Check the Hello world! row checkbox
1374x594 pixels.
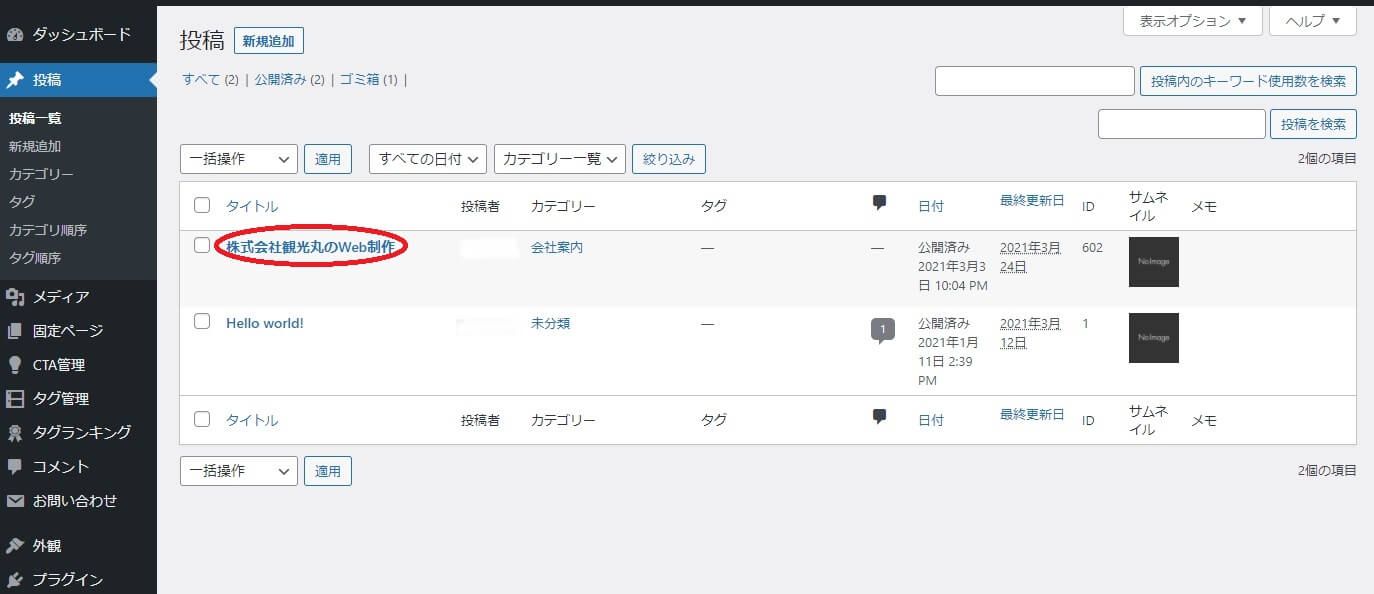(x=202, y=322)
